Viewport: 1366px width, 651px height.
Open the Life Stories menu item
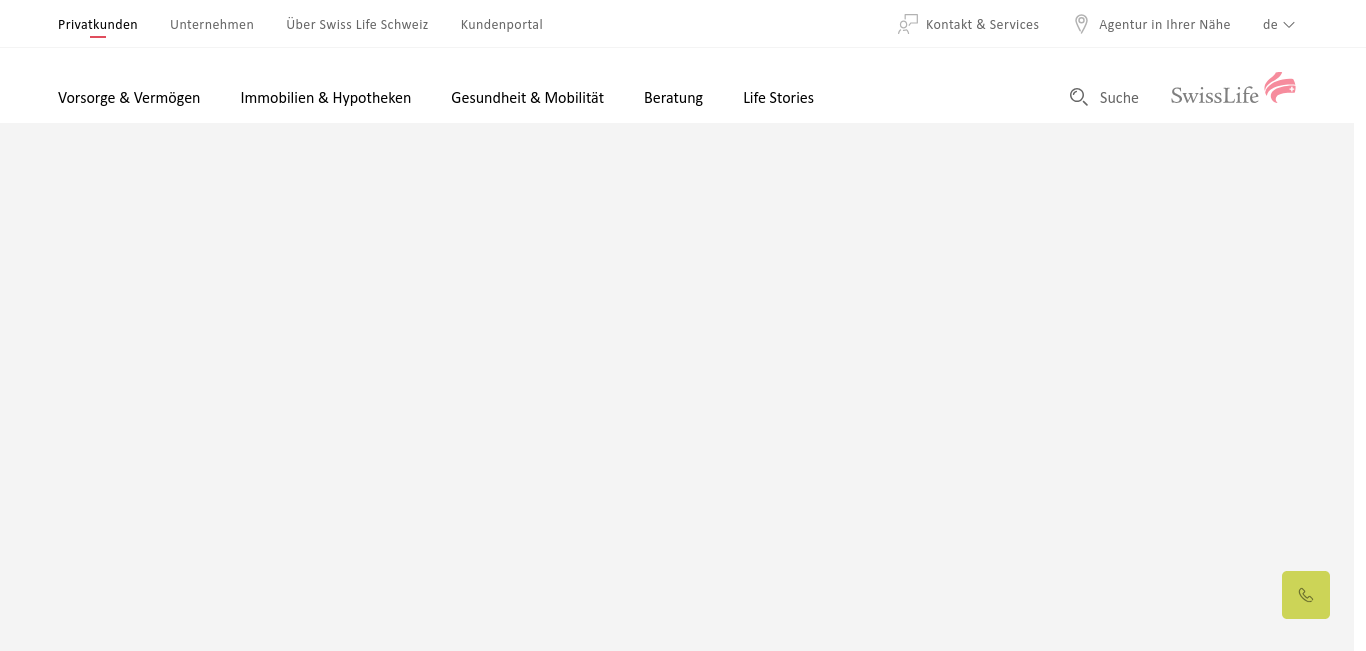pos(778,98)
